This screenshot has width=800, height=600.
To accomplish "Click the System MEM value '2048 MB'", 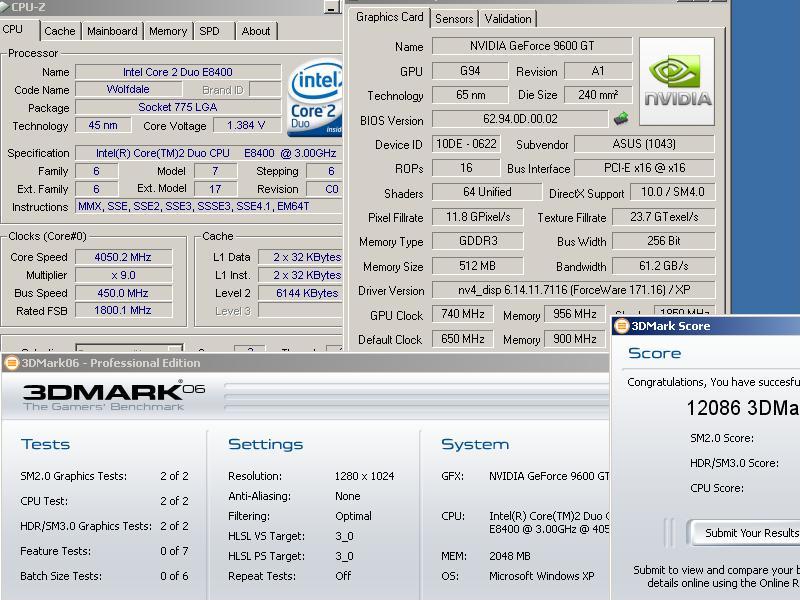I will 510,556.
